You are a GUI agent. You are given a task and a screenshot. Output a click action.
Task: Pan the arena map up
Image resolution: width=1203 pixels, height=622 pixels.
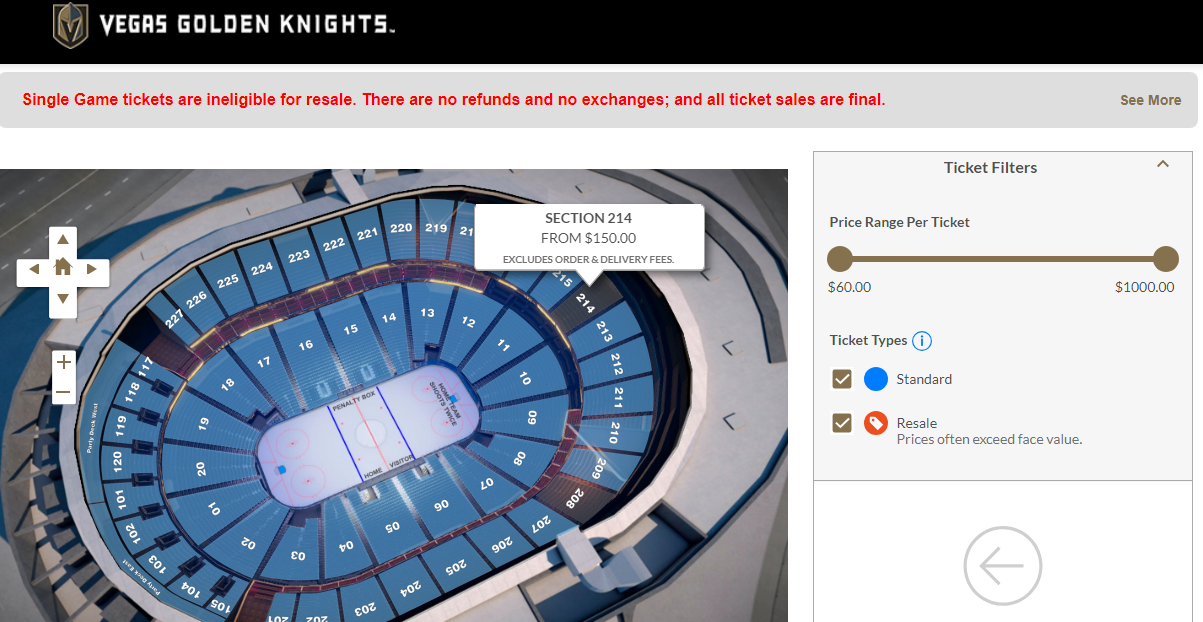63,240
